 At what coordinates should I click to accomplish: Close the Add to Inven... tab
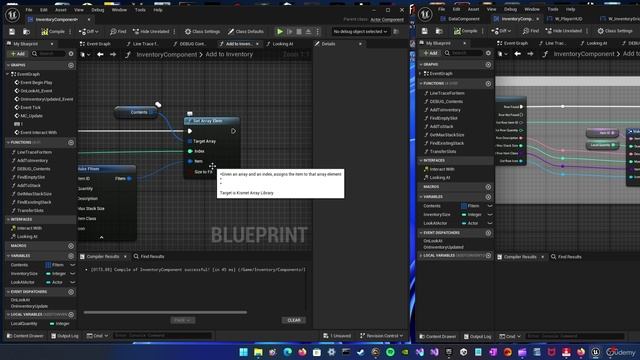(257, 44)
